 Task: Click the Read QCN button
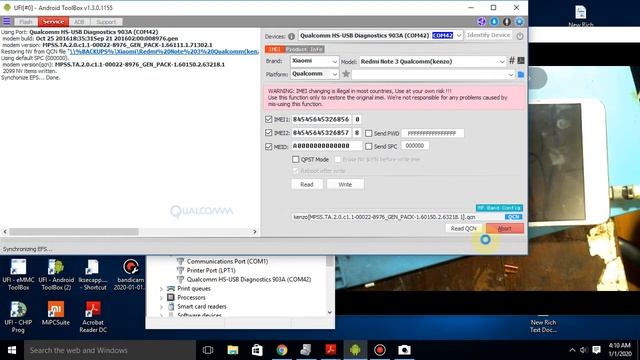click(x=463, y=229)
